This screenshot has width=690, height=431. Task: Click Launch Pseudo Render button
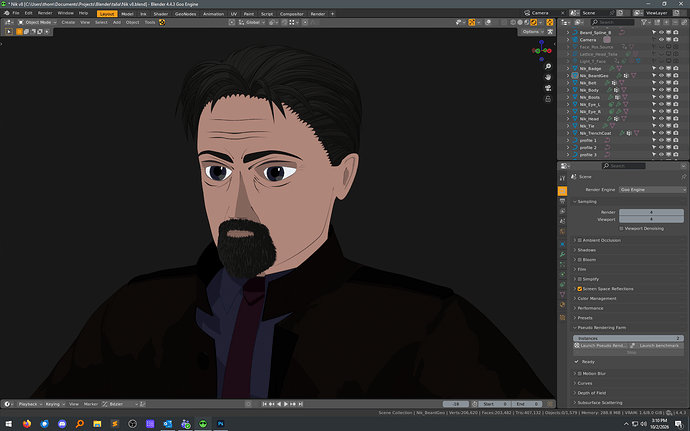[601, 346]
